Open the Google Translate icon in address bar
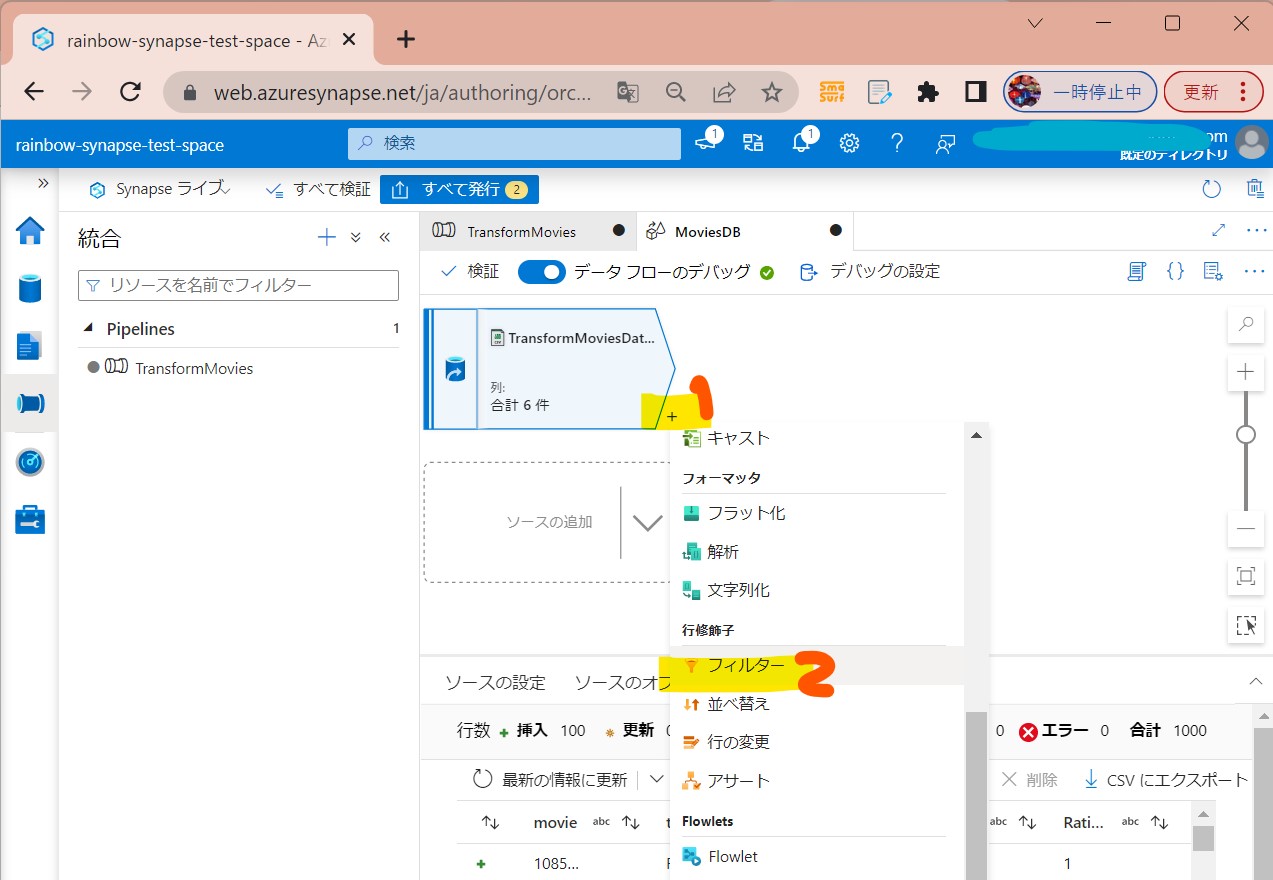The width and height of the screenshot is (1273, 880). 627,92
